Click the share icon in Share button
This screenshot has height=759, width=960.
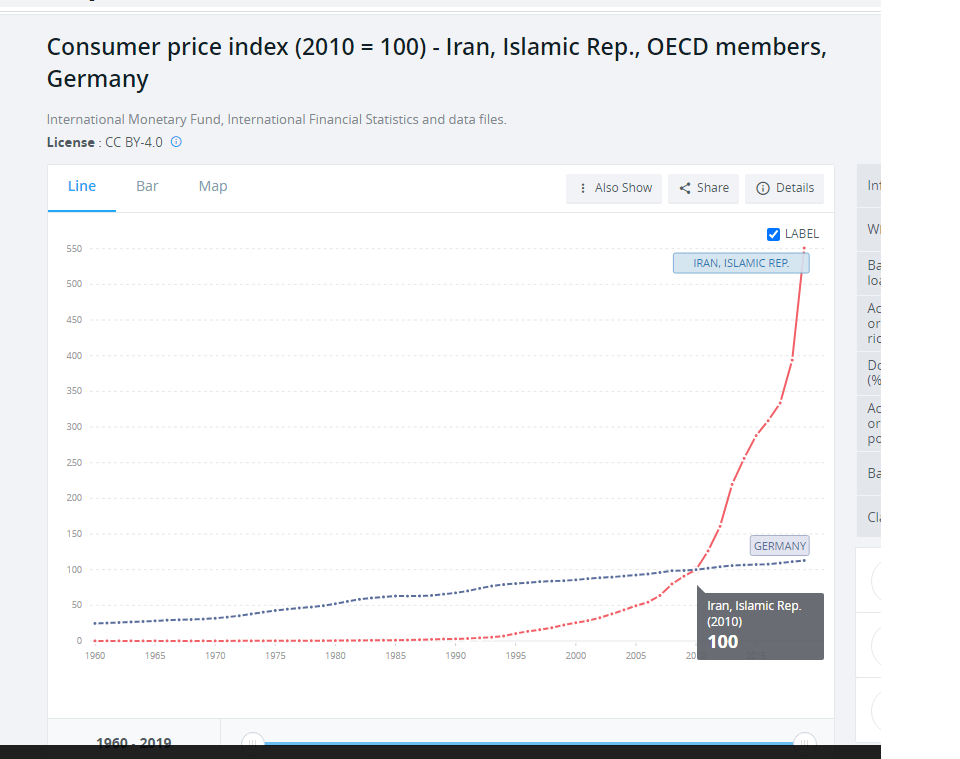click(685, 188)
